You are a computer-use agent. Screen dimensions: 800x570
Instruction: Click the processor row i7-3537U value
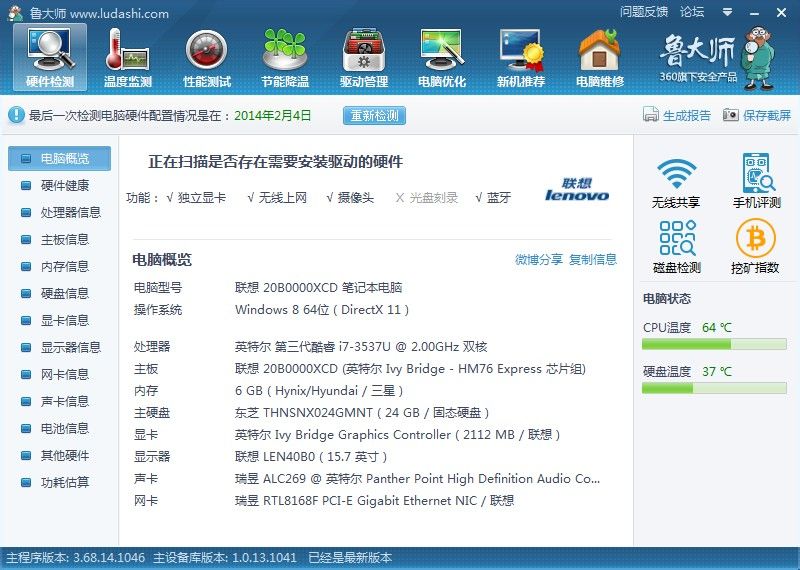pos(361,347)
